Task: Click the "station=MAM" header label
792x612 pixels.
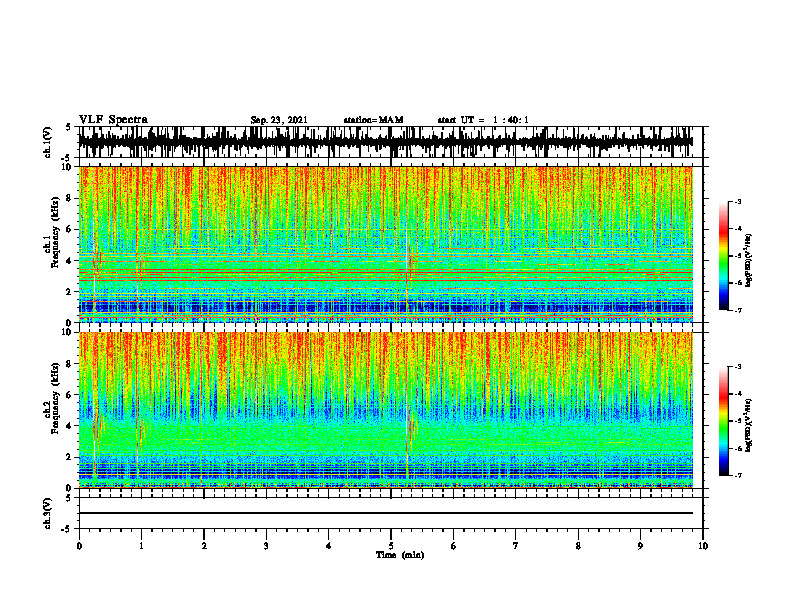Action: [x=374, y=120]
